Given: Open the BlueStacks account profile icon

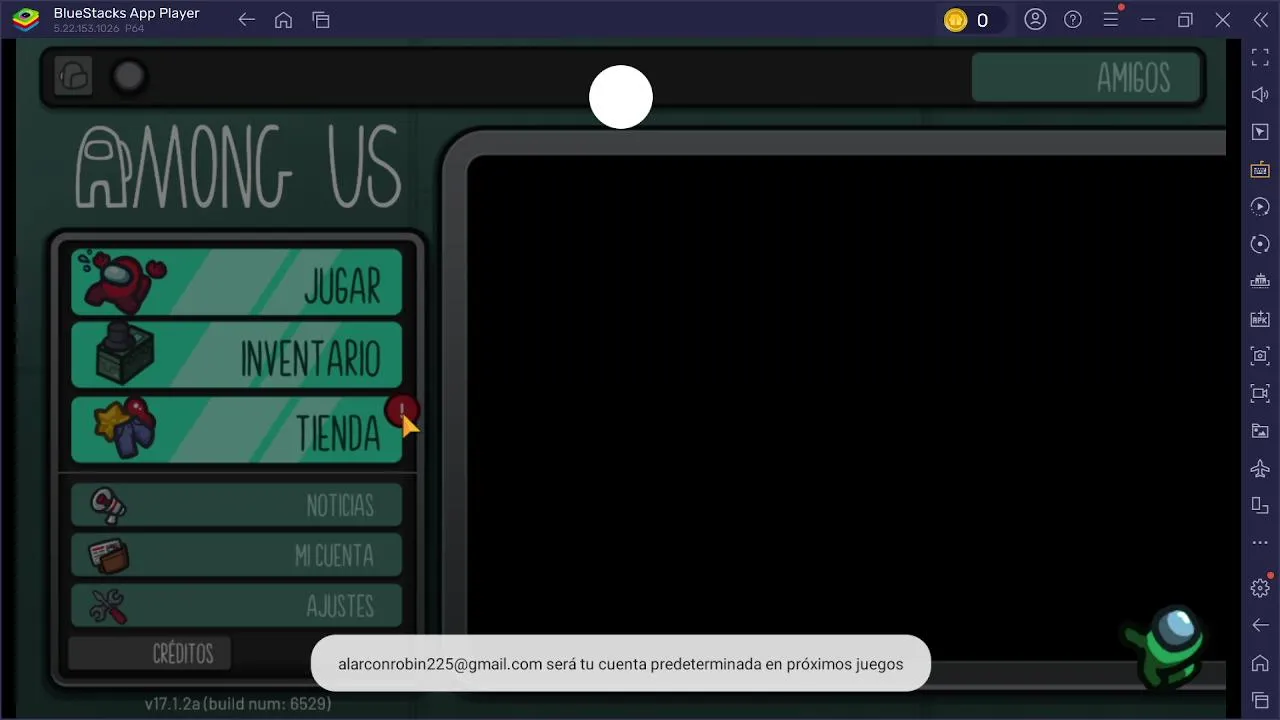Looking at the screenshot, I should tap(1035, 20).
